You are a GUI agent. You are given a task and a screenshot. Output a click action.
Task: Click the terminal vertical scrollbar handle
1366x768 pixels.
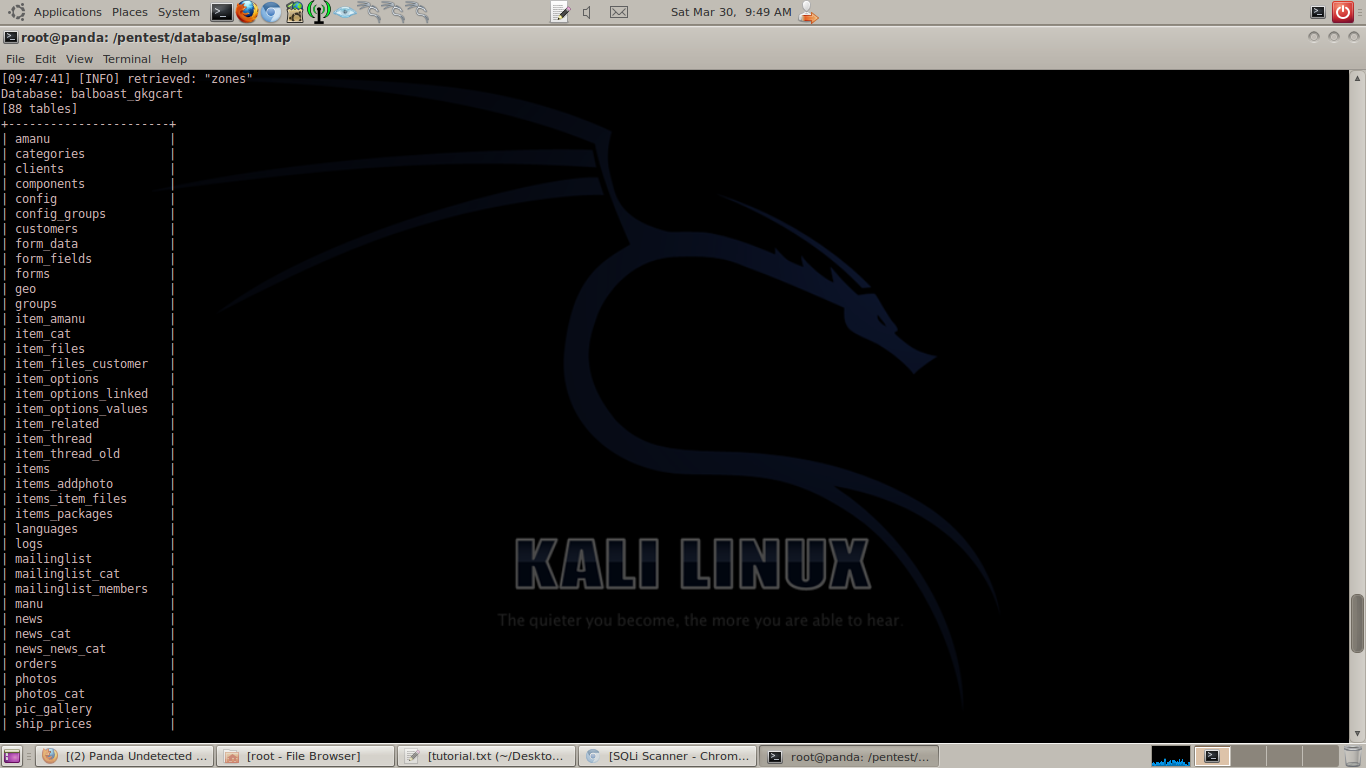pyautogui.click(x=1357, y=623)
